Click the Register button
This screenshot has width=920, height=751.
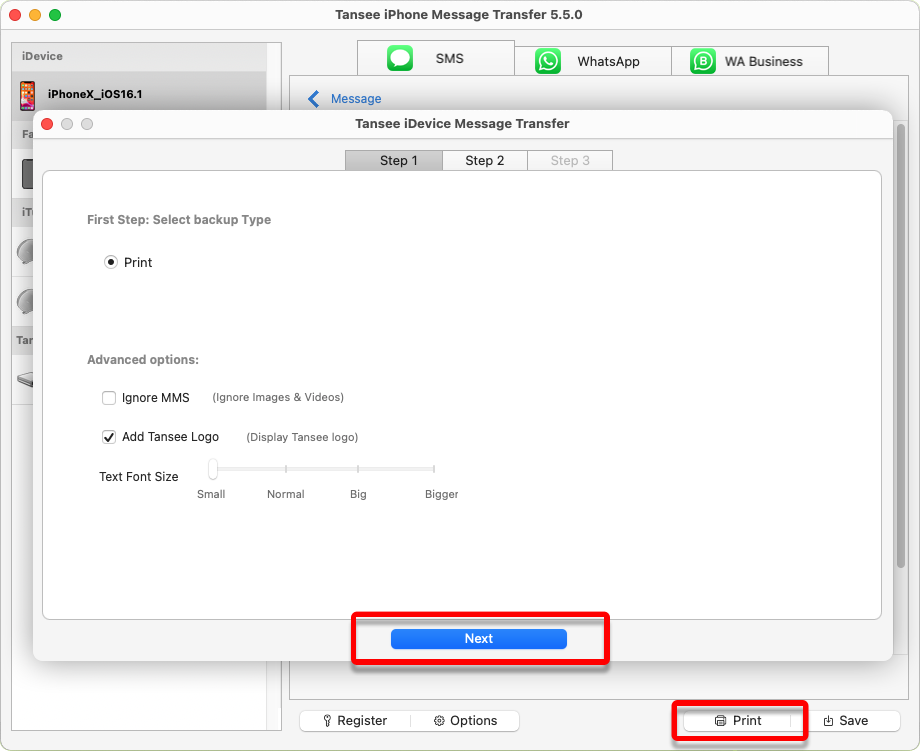pos(356,720)
